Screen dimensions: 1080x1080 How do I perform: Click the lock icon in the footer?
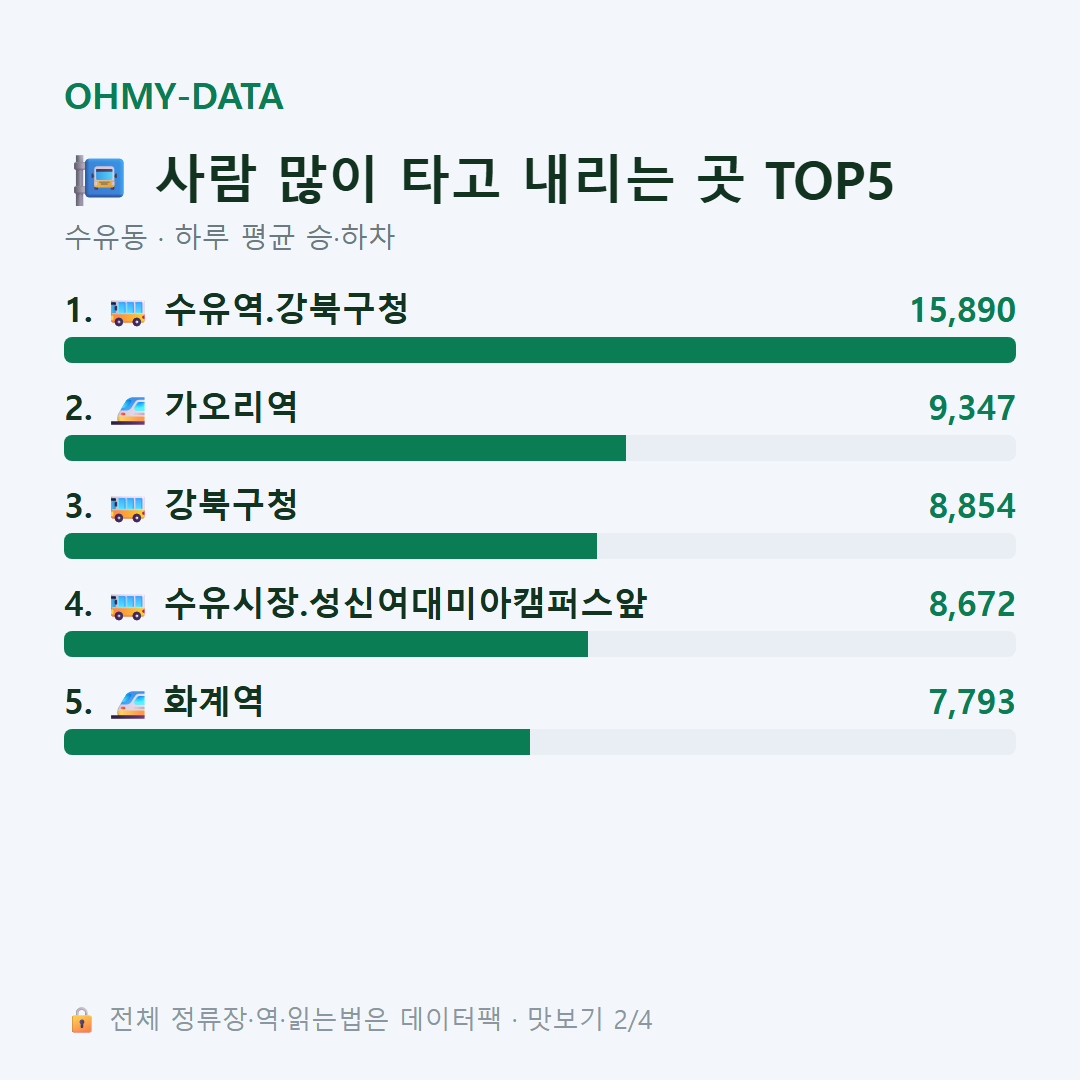82,1019
